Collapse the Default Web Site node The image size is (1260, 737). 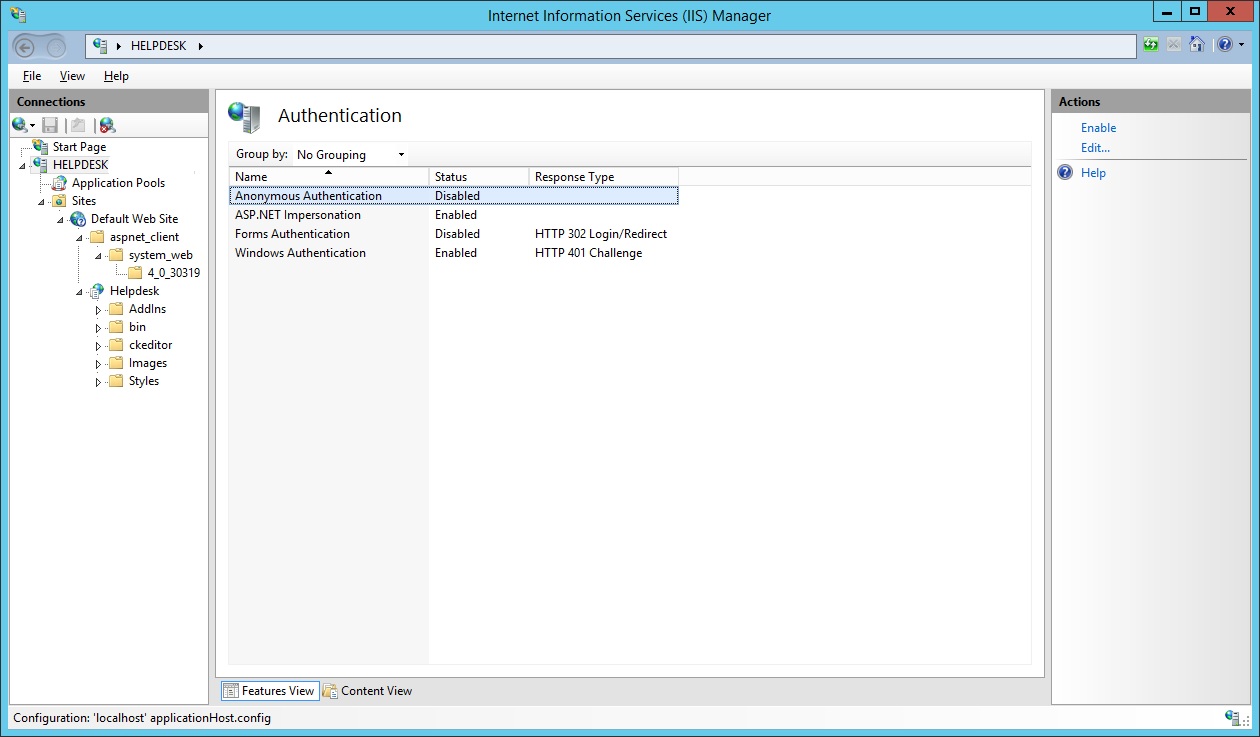pos(61,219)
